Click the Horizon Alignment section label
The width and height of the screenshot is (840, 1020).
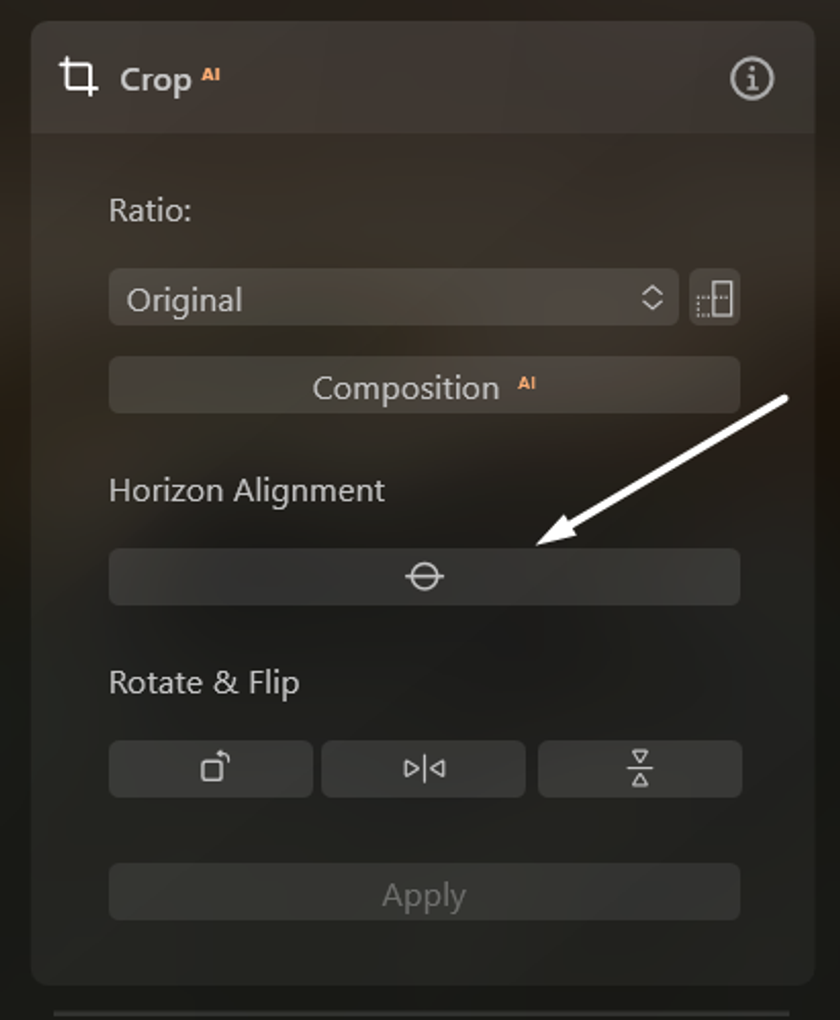click(247, 490)
